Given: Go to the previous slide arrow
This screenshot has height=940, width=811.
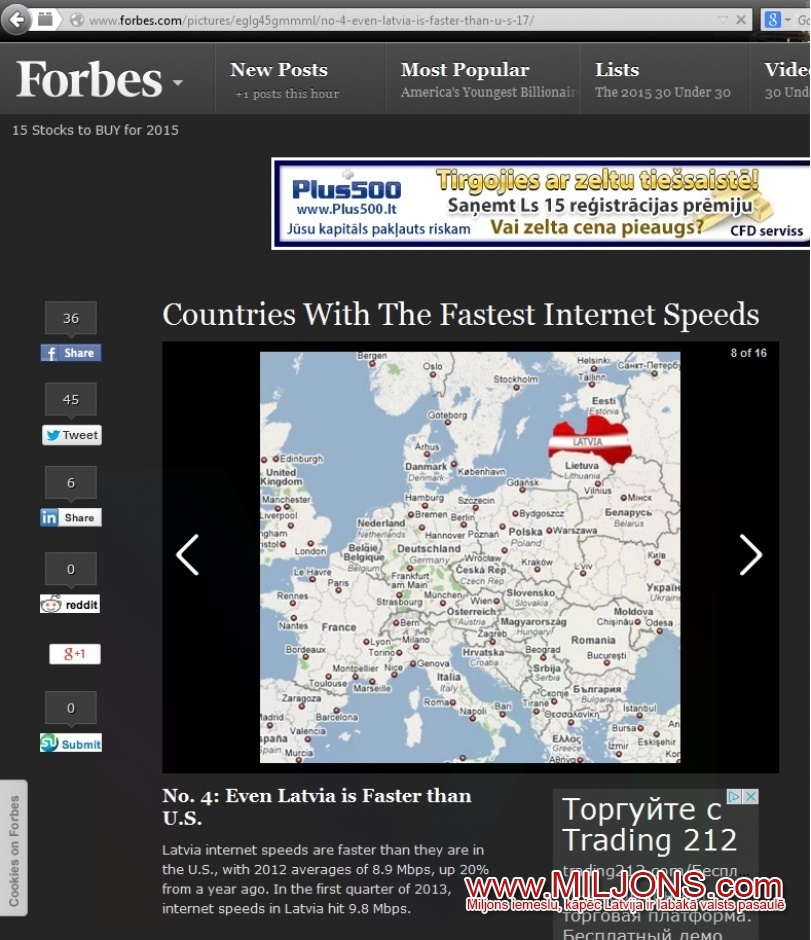Looking at the screenshot, I should [188, 555].
